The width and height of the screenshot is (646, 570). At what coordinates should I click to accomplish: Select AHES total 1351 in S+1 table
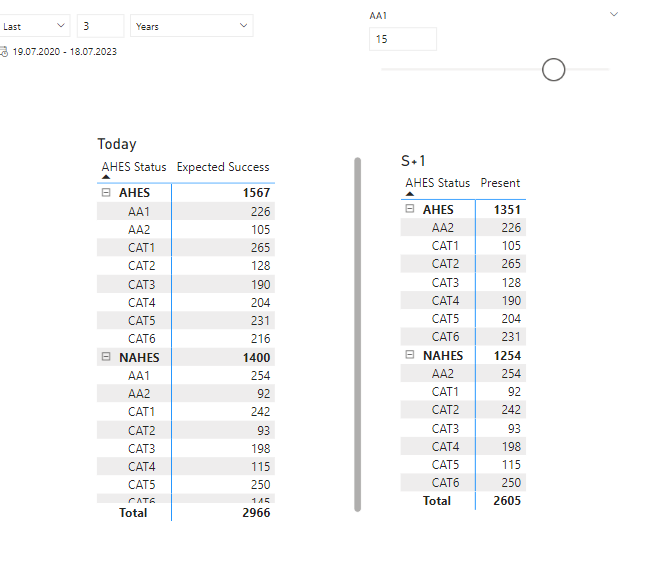tap(507, 210)
